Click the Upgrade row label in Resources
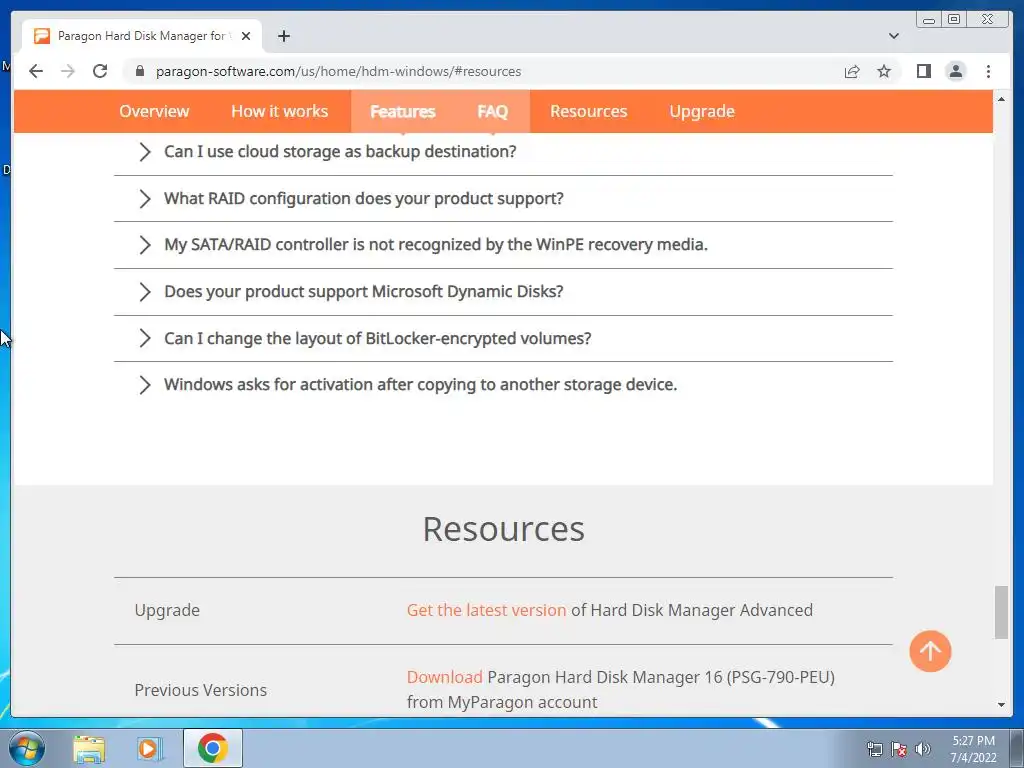1024x768 pixels. click(167, 610)
